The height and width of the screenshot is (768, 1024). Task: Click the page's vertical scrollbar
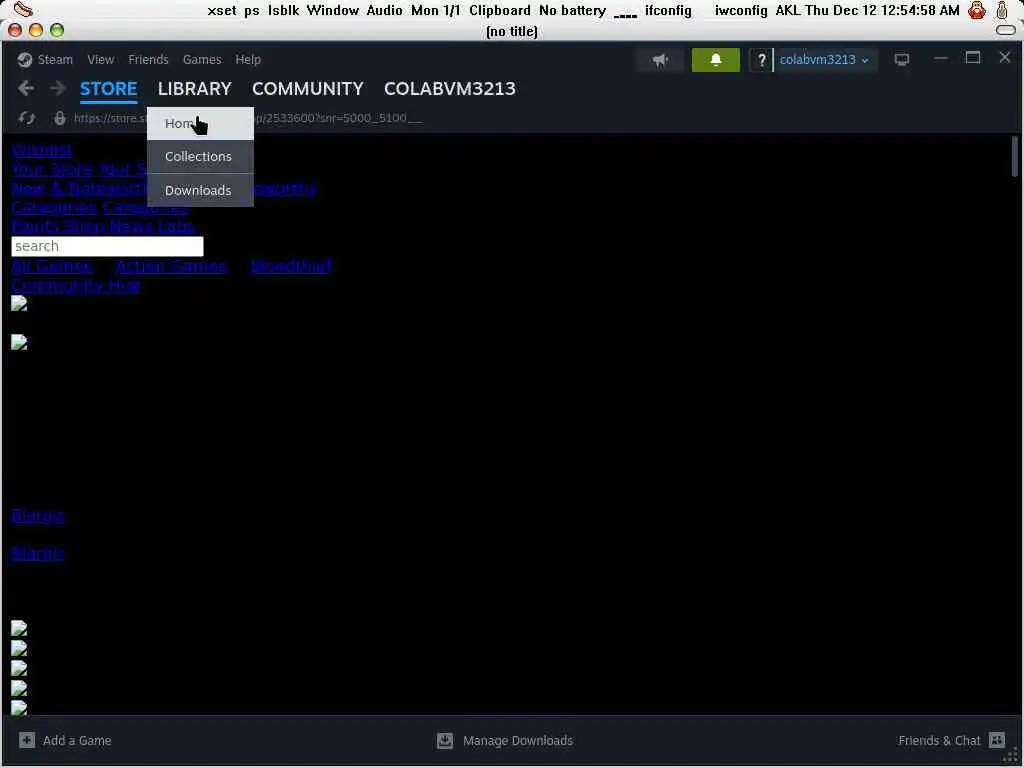click(x=1014, y=157)
